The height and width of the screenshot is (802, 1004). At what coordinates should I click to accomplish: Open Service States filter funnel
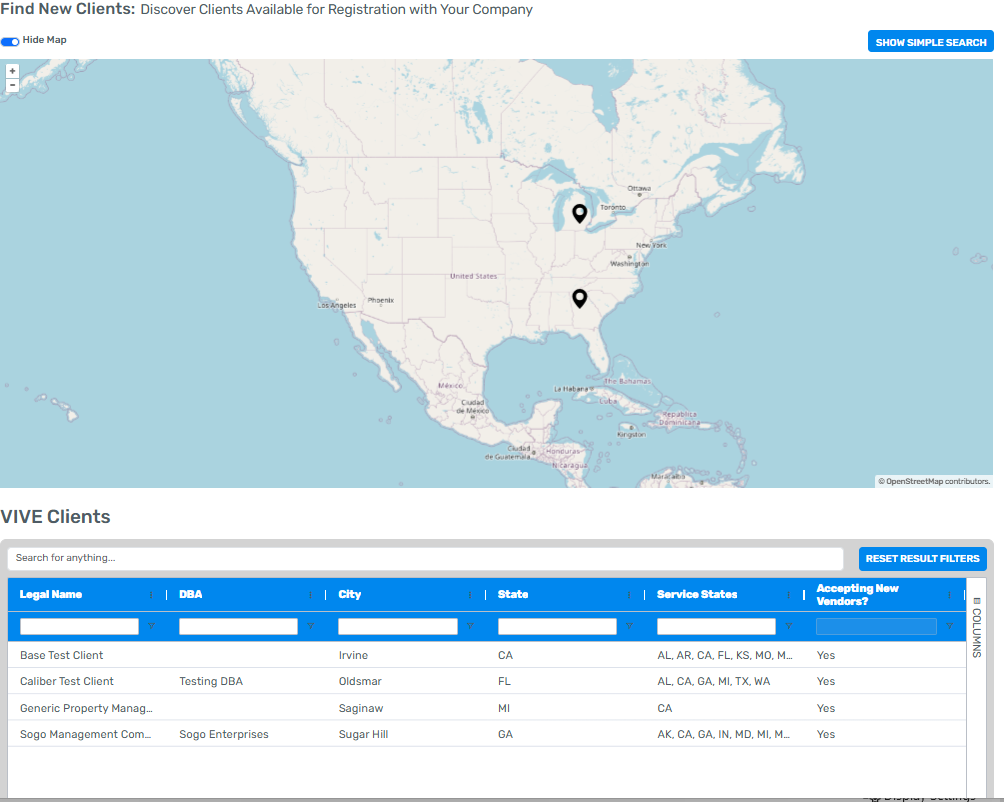[x=789, y=626]
